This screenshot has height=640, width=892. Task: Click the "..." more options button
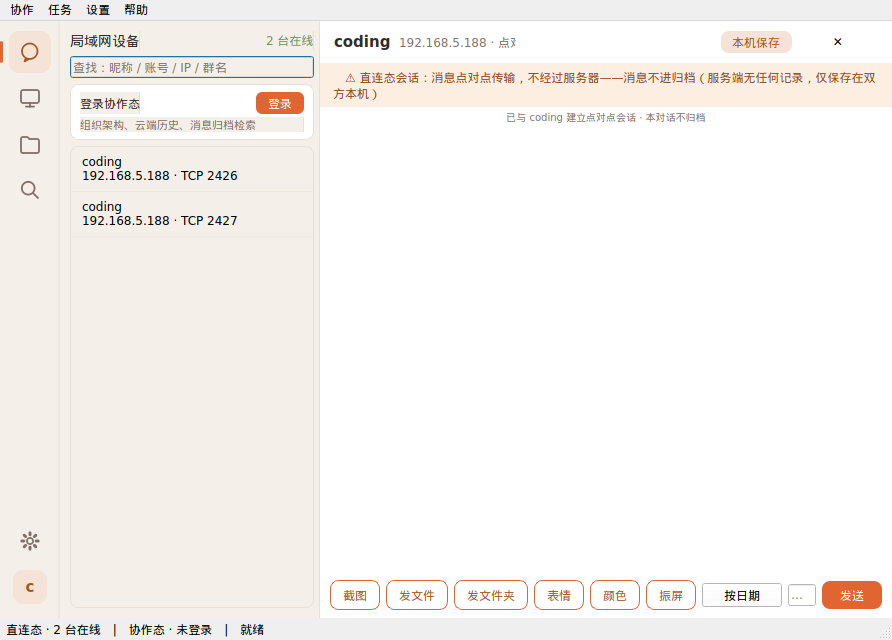point(802,595)
